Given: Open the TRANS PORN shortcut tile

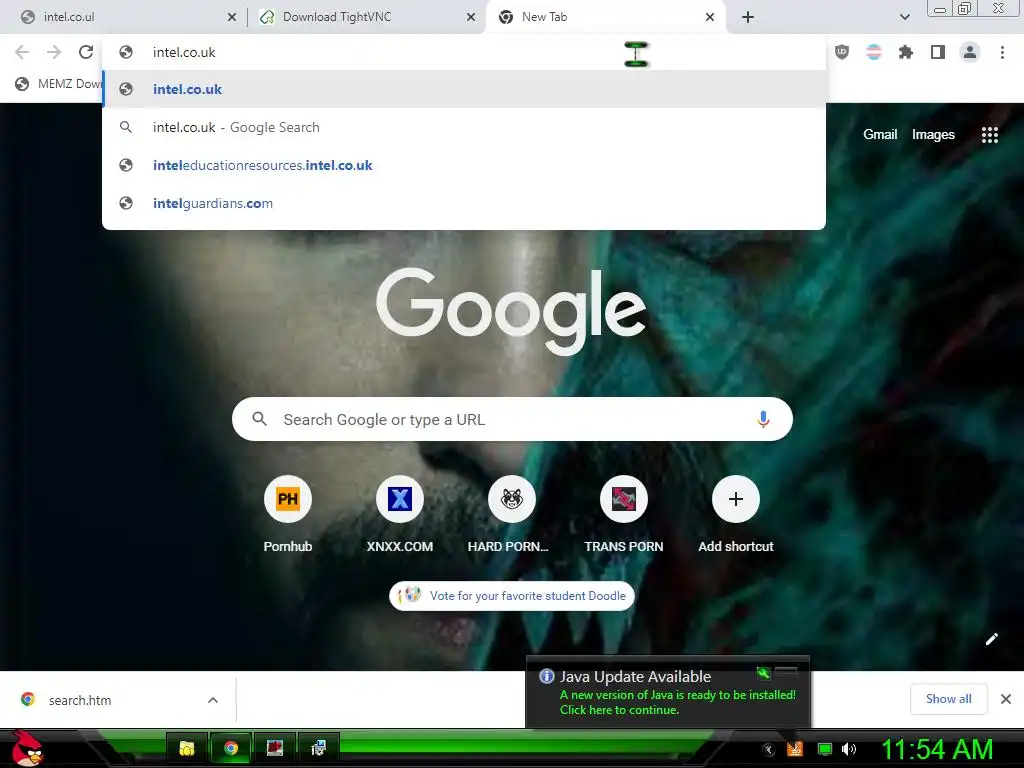Looking at the screenshot, I should point(624,514).
